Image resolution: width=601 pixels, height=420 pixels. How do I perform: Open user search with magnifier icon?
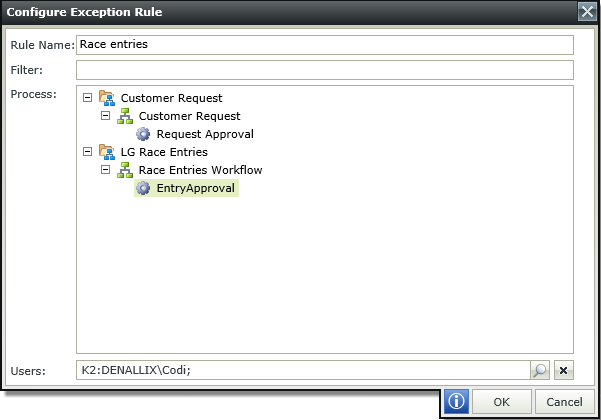click(x=540, y=370)
